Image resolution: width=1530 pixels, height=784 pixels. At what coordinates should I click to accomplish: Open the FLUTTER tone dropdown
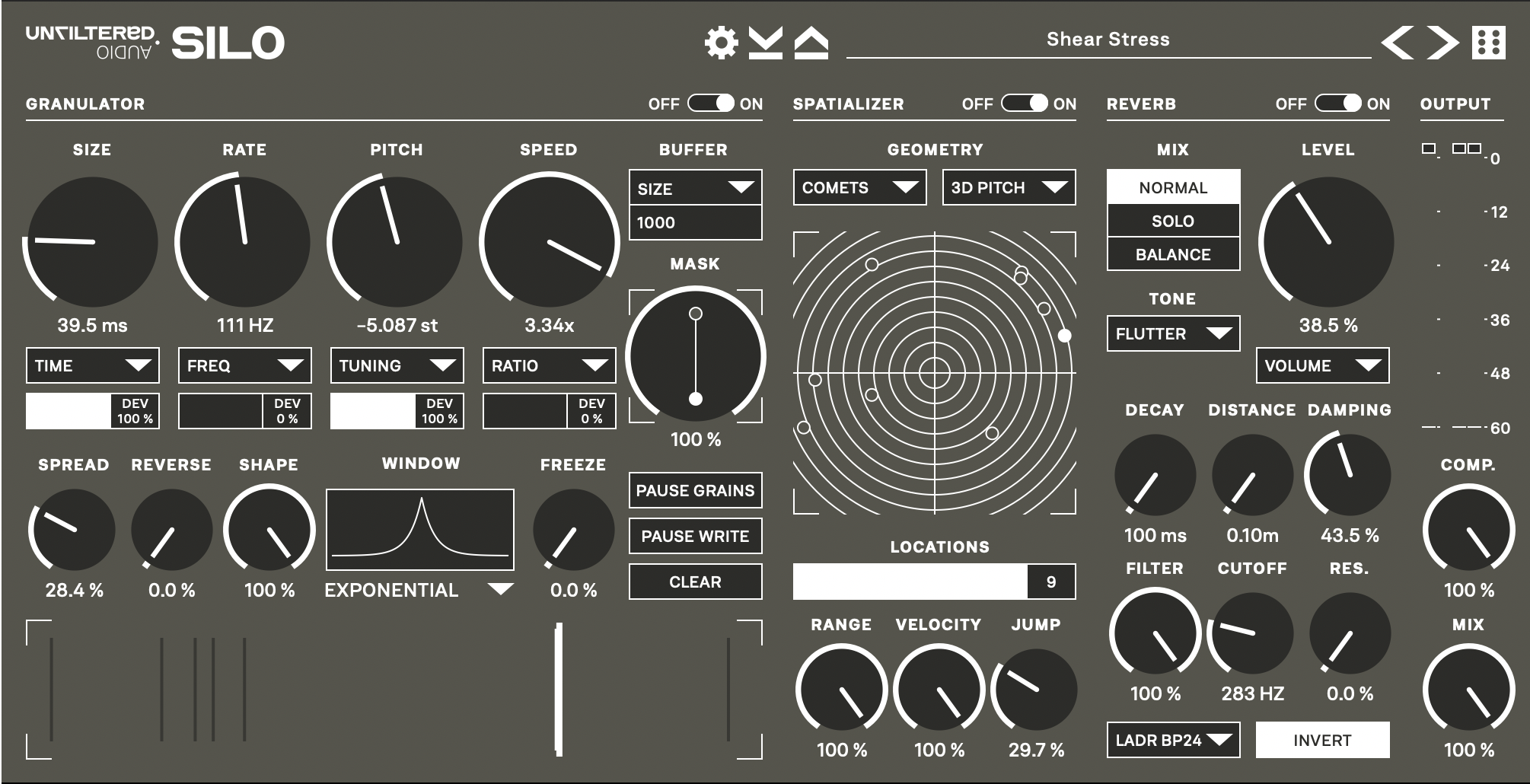1173,333
